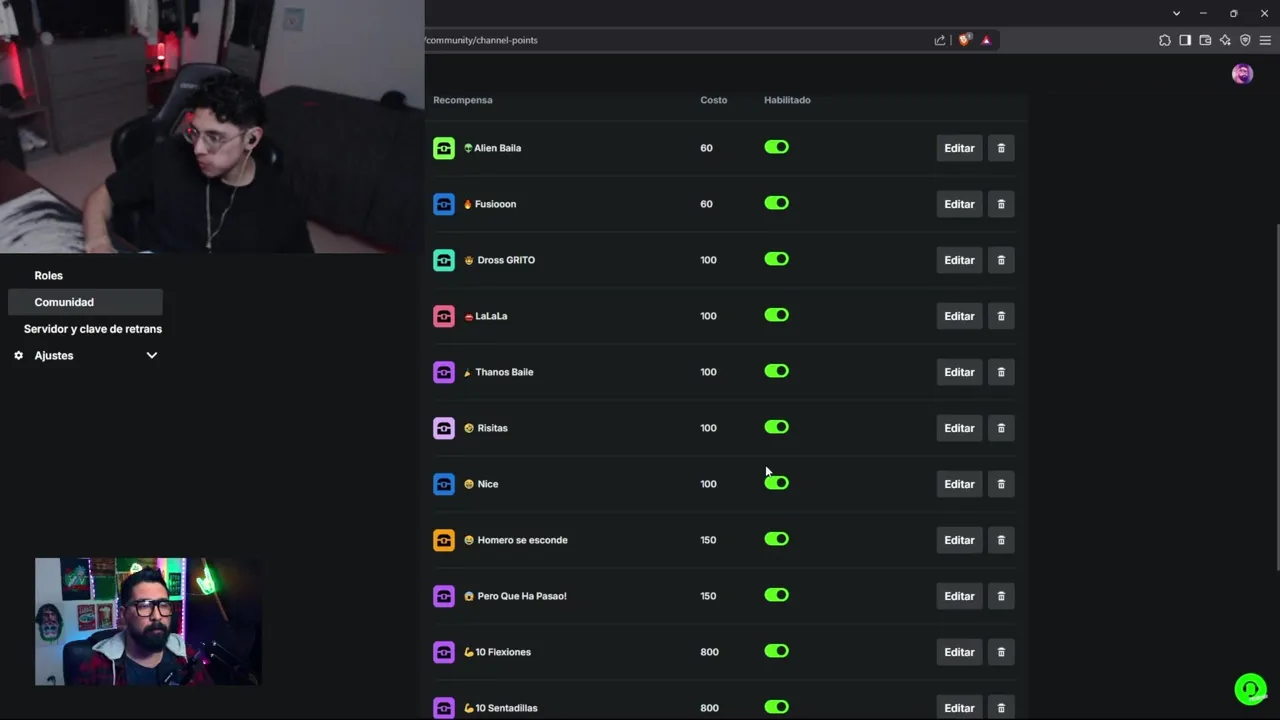Viewport: 1280px width, 720px height.
Task: Delete the Thanos Baile reward
Action: click(1001, 372)
